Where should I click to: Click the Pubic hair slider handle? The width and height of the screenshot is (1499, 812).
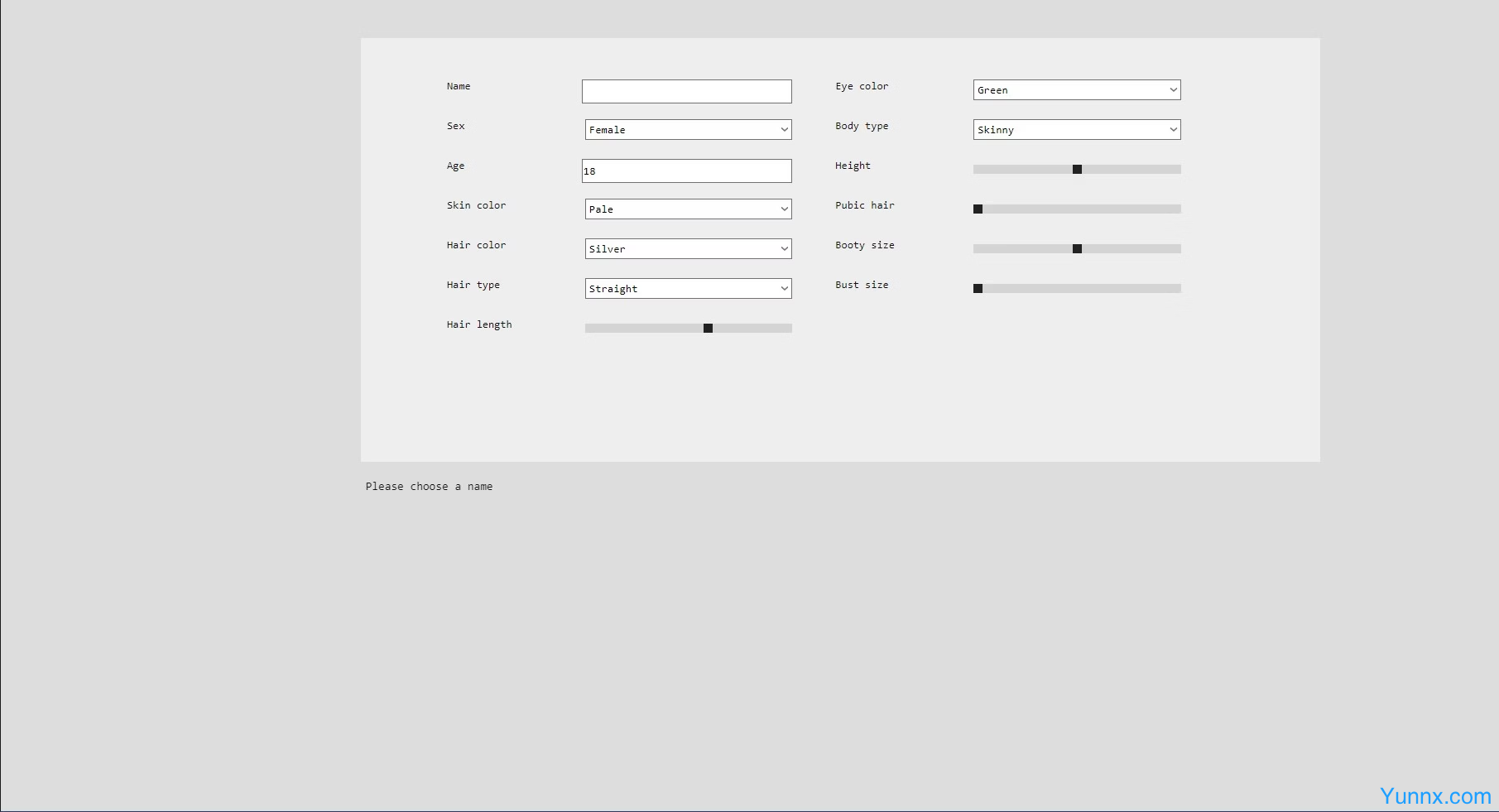(978, 209)
